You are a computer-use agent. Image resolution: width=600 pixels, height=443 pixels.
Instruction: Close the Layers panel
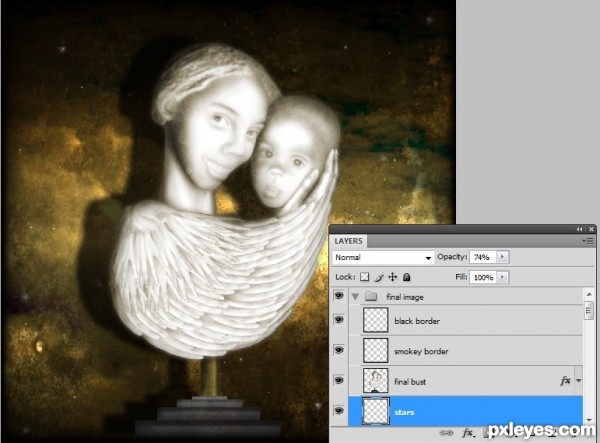591,229
